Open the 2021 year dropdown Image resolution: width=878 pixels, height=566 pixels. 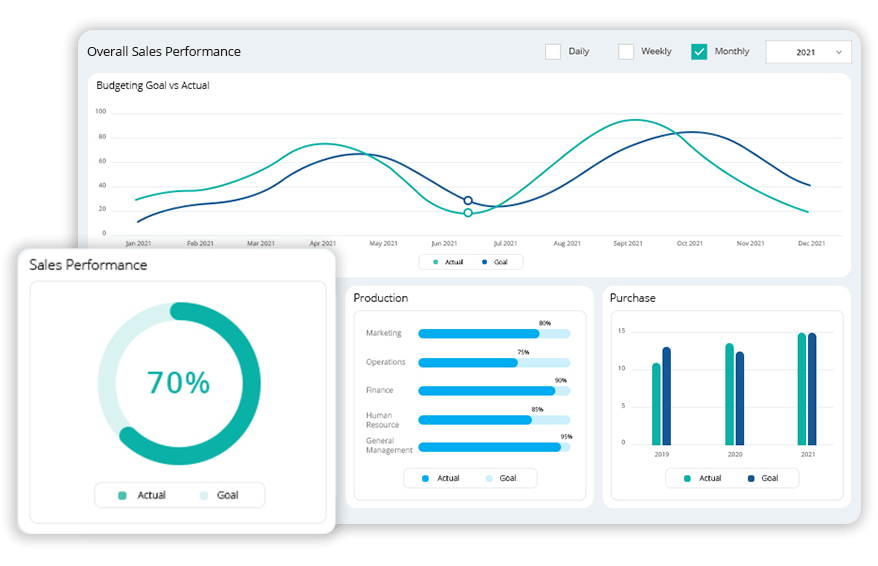click(807, 52)
